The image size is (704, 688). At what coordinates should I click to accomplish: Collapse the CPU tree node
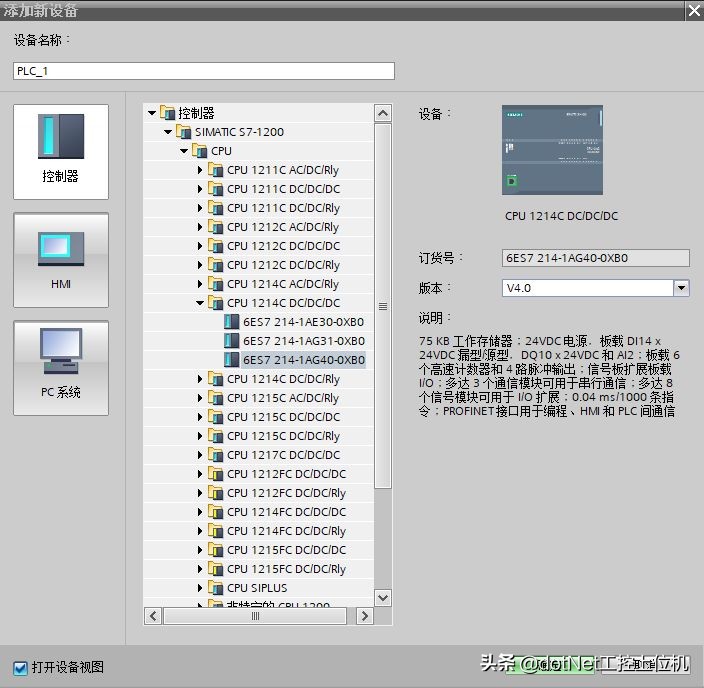(184, 151)
